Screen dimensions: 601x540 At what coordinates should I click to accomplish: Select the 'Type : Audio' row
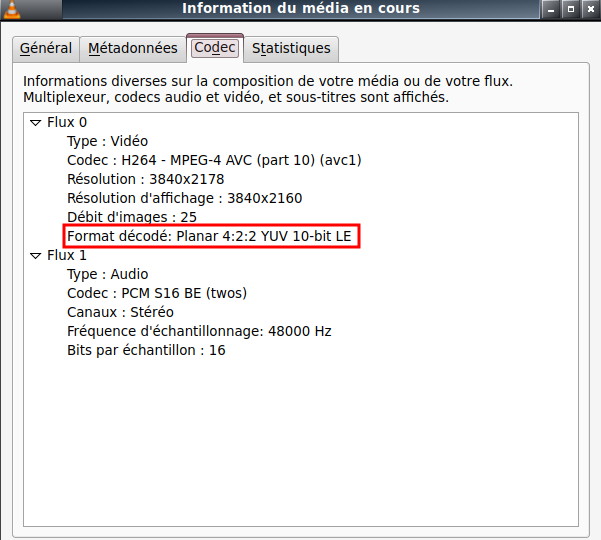pyautogui.click(x=108, y=274)
